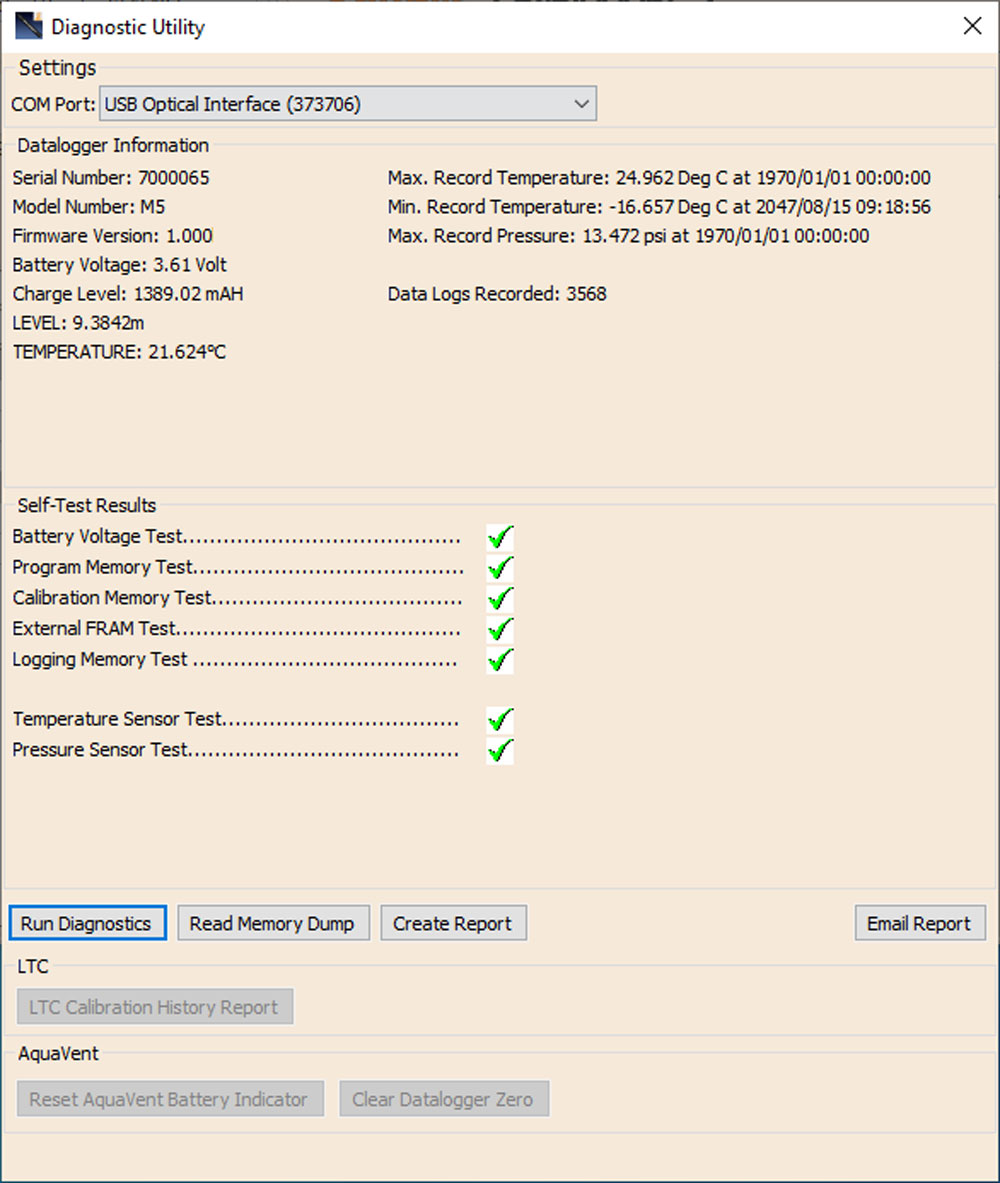Click the COM Port dropdown chevron arrow
The height and width of the screenshot is (1183, 1000).
click(581, 103)
